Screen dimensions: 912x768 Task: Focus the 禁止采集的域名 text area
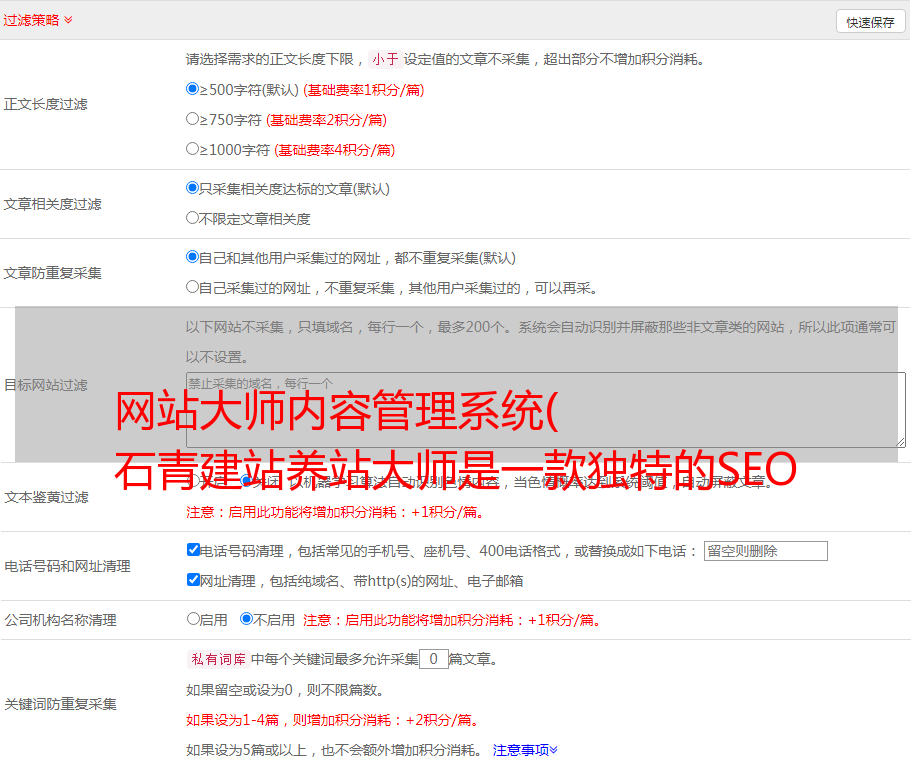[546, 410]
